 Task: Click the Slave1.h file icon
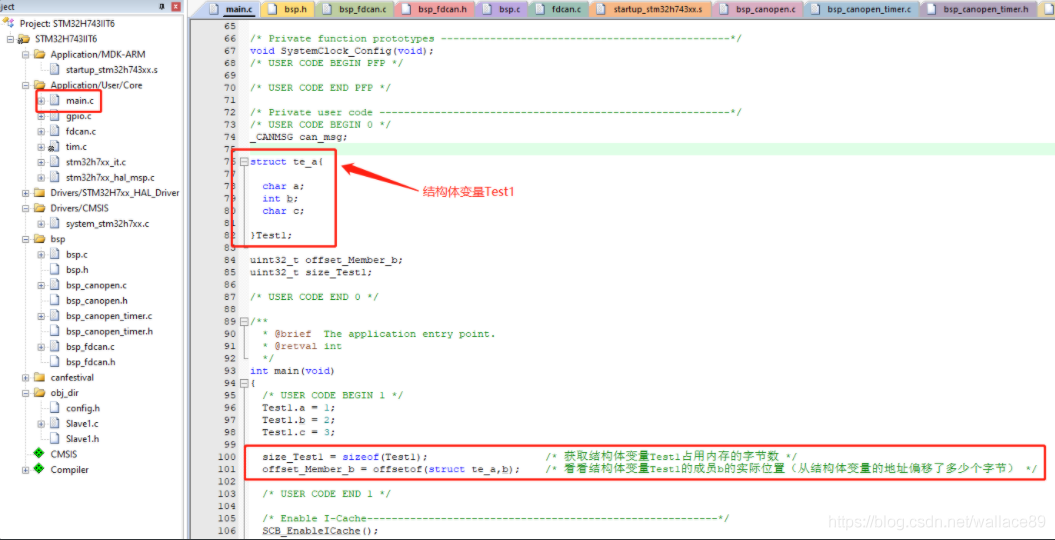coord(55,438)
